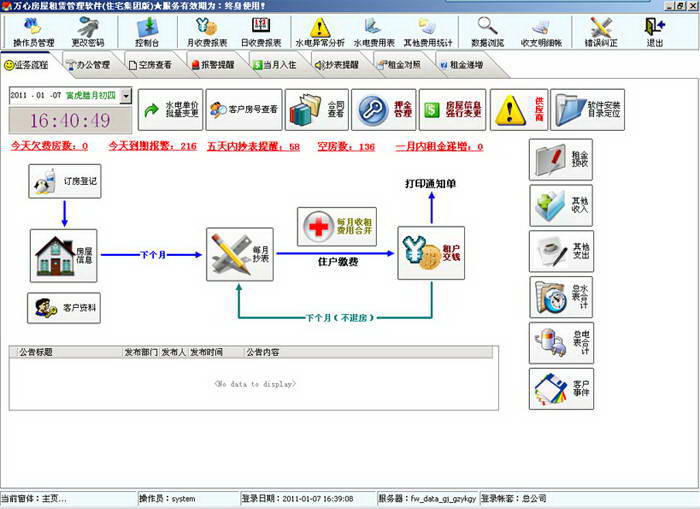
Task: Click the 每月抄表 pencil-ruler button
Action: 240,254
